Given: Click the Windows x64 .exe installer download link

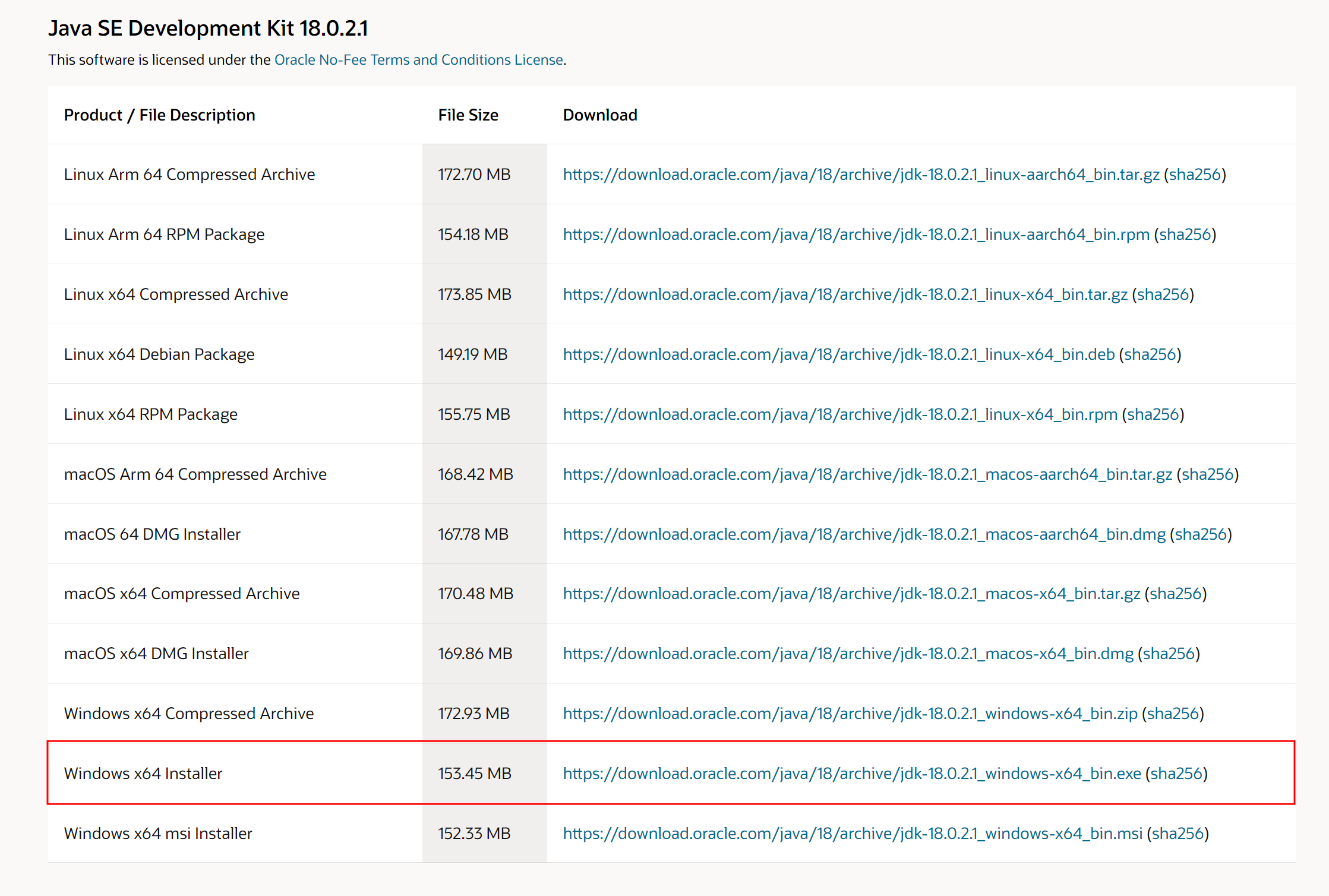Looking at the screenshot, I should (x=851, y=774).
